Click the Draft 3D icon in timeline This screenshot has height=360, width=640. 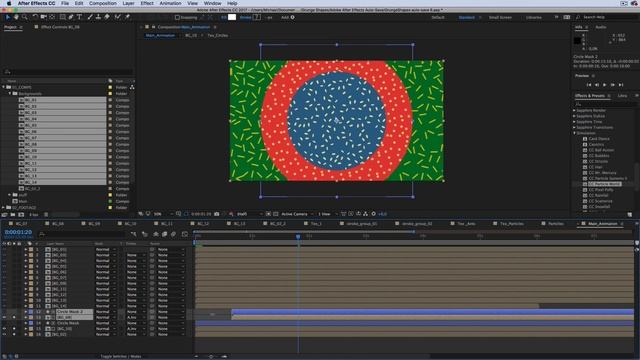click(x=145, y=234)
